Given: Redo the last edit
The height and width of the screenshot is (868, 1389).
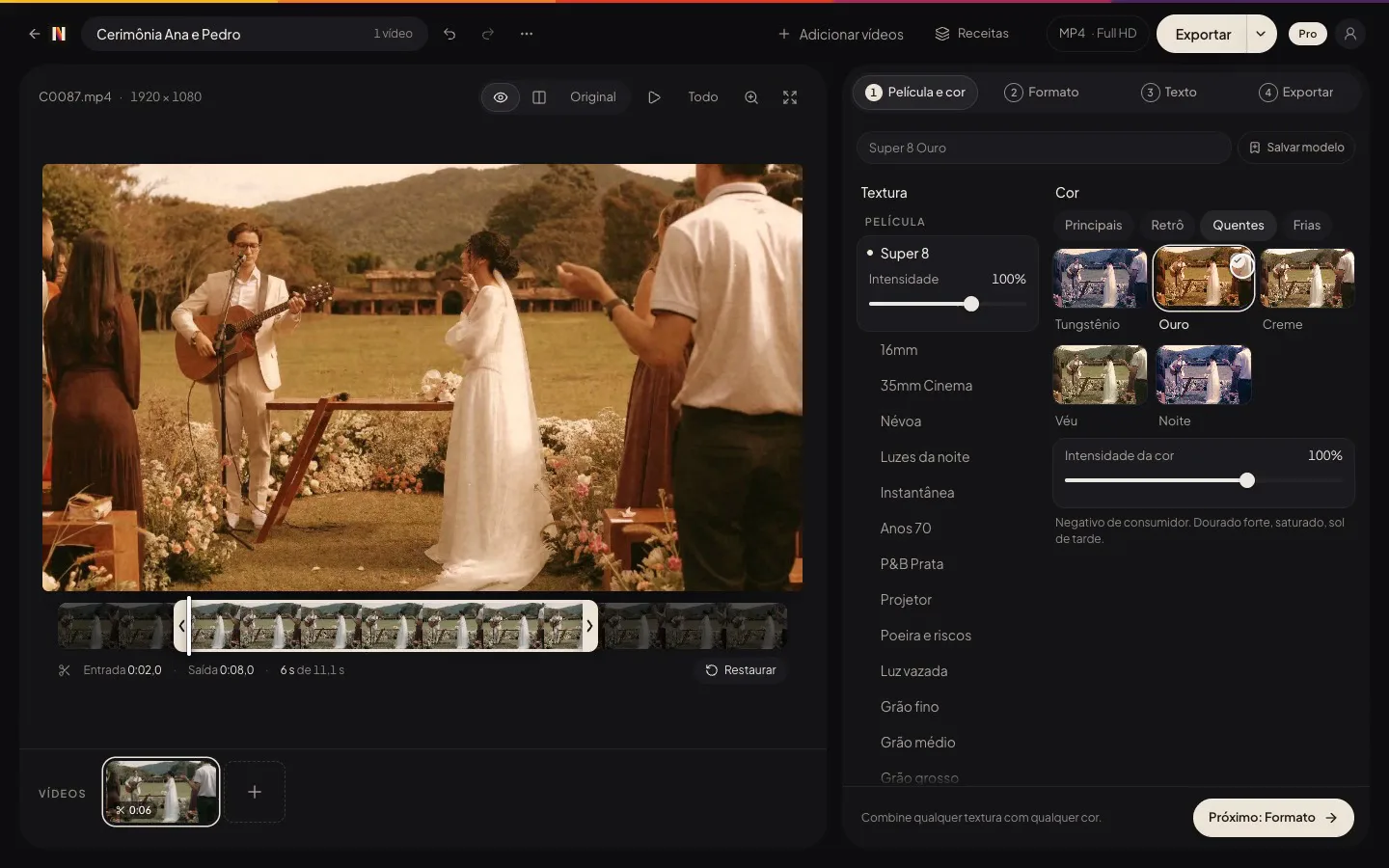Looking at the screenshot, I should [x=488, y=34].
